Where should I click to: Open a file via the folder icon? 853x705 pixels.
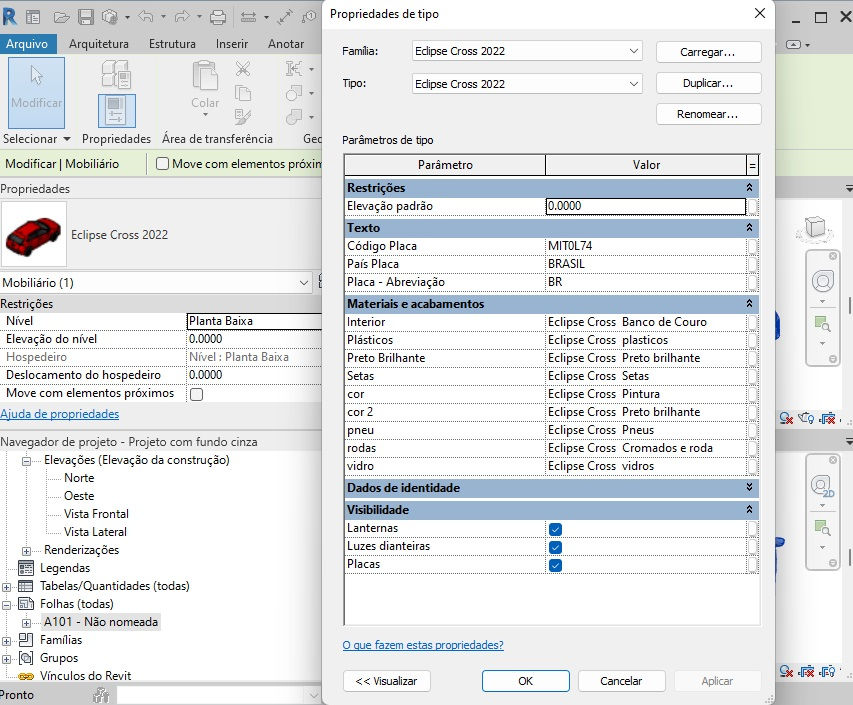pyautogui.click(x=61, y=17)
